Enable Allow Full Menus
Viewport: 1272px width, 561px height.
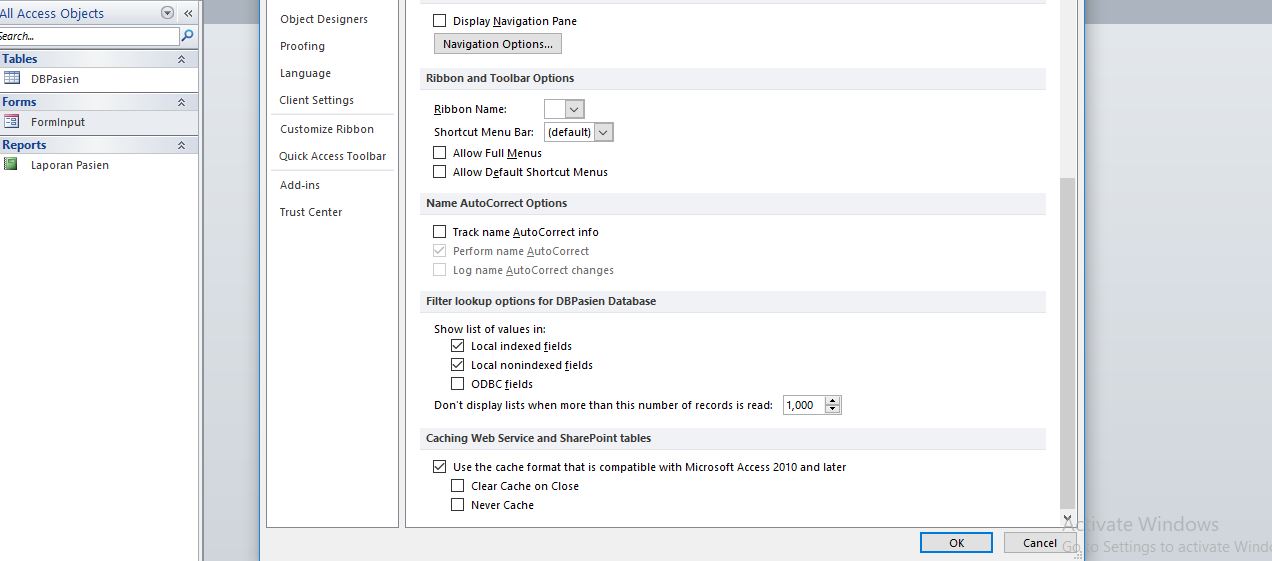440,153
